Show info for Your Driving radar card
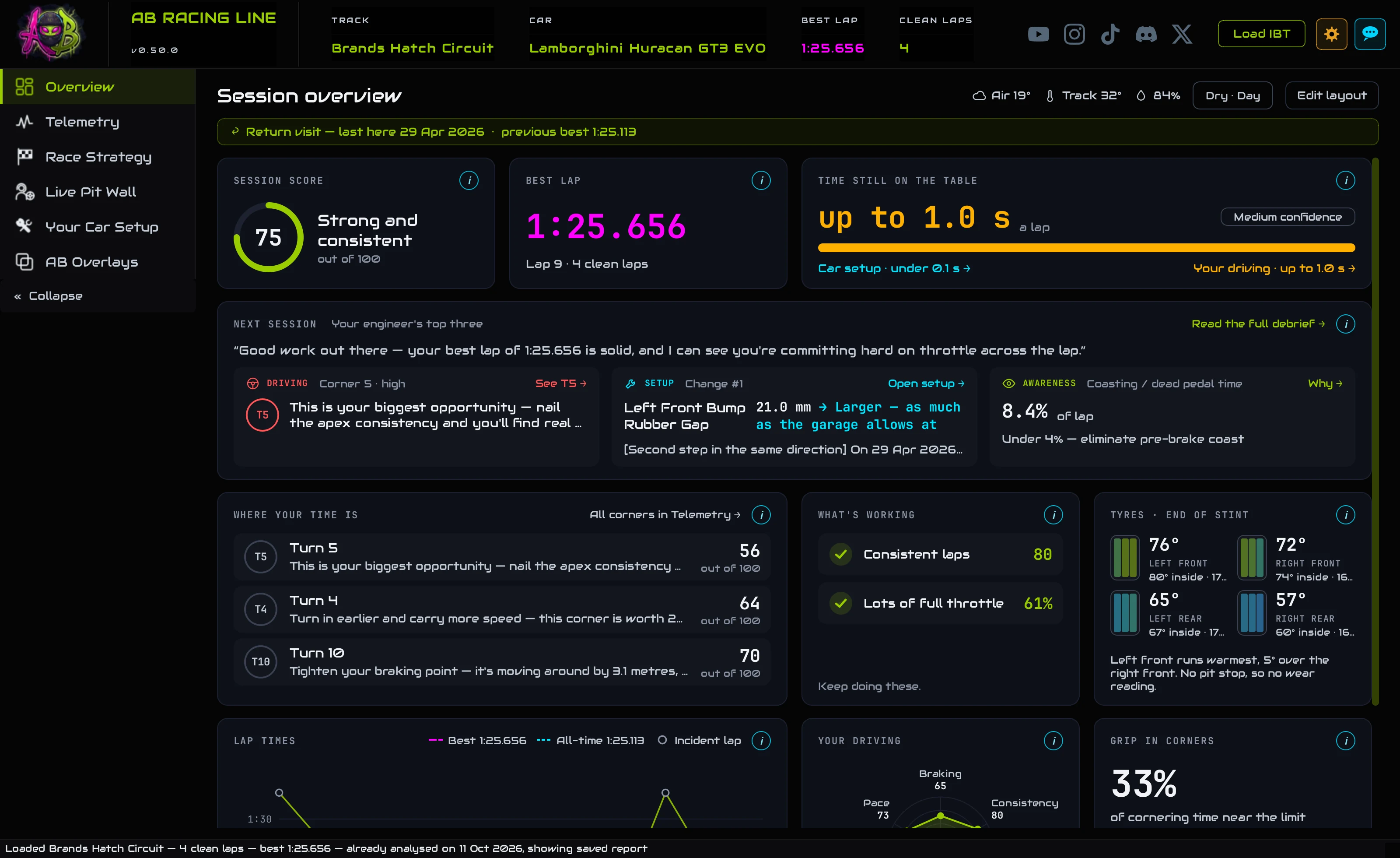Screen dimensions: 1400x858 coord(1053,740)
